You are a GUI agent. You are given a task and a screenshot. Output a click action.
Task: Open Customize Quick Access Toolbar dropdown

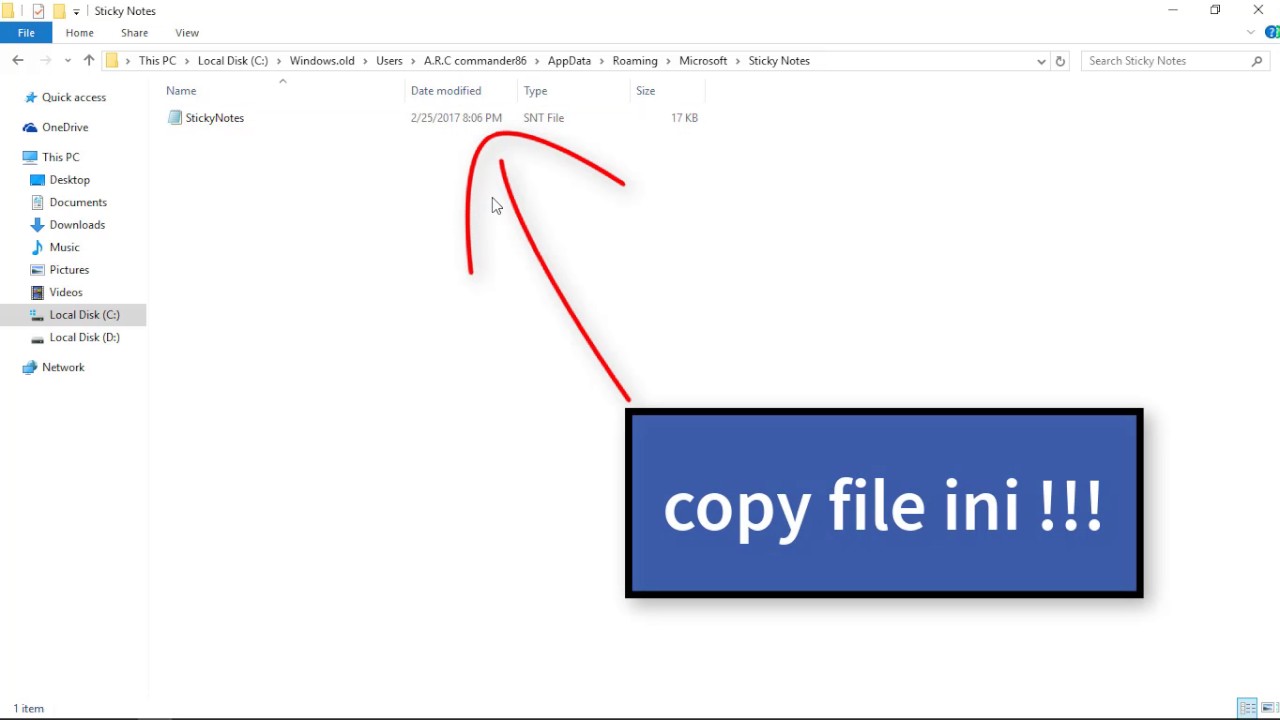coord(76,12)
